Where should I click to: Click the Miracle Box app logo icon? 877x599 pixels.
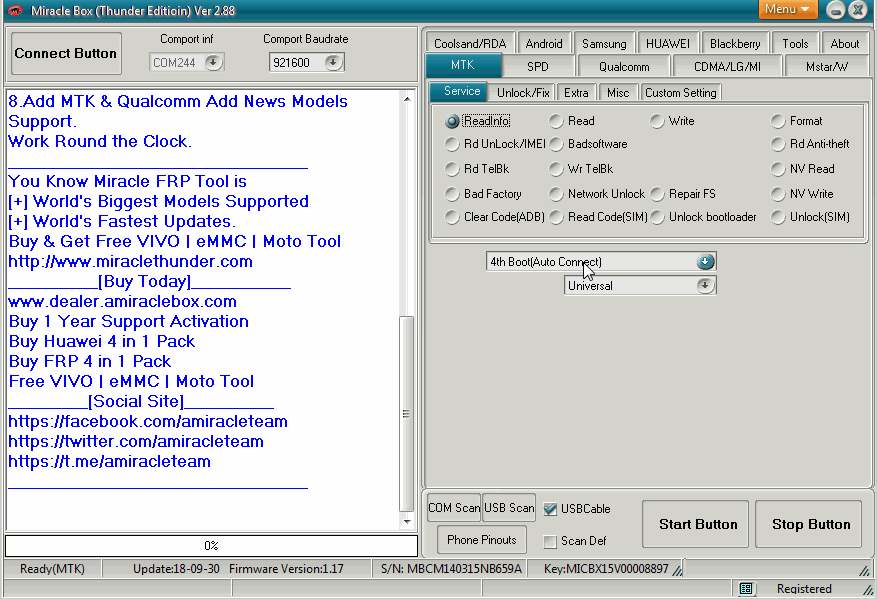pyautogui.click(x=15, y=11)
